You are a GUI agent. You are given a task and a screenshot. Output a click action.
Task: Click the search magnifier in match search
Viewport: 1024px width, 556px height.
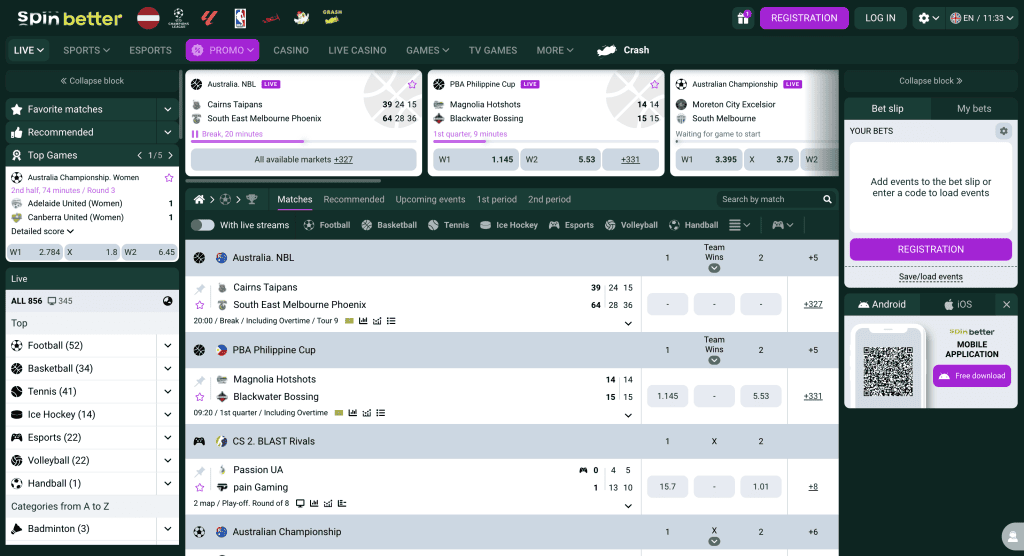point(827,200)
